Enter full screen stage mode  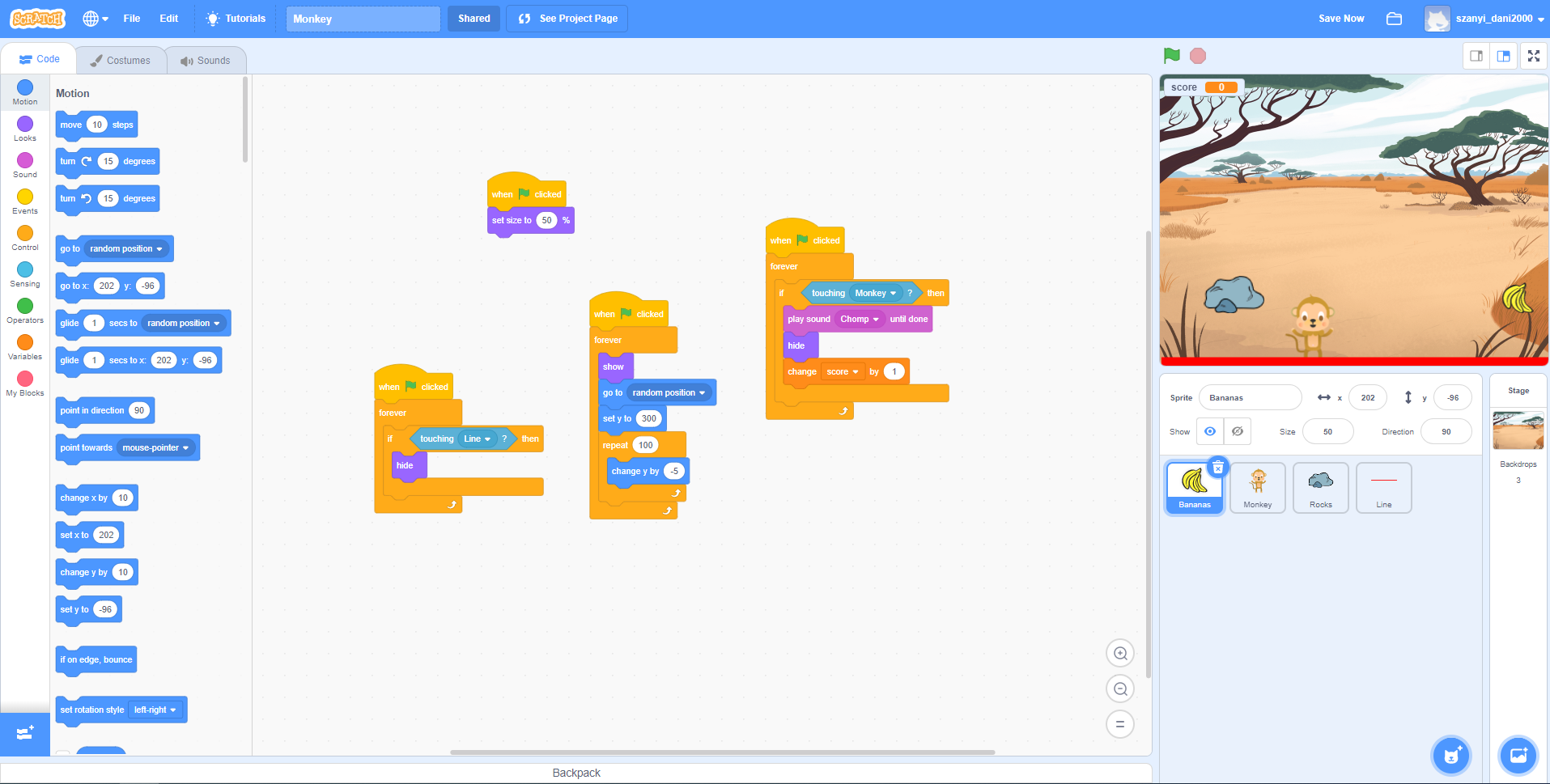1534,56
